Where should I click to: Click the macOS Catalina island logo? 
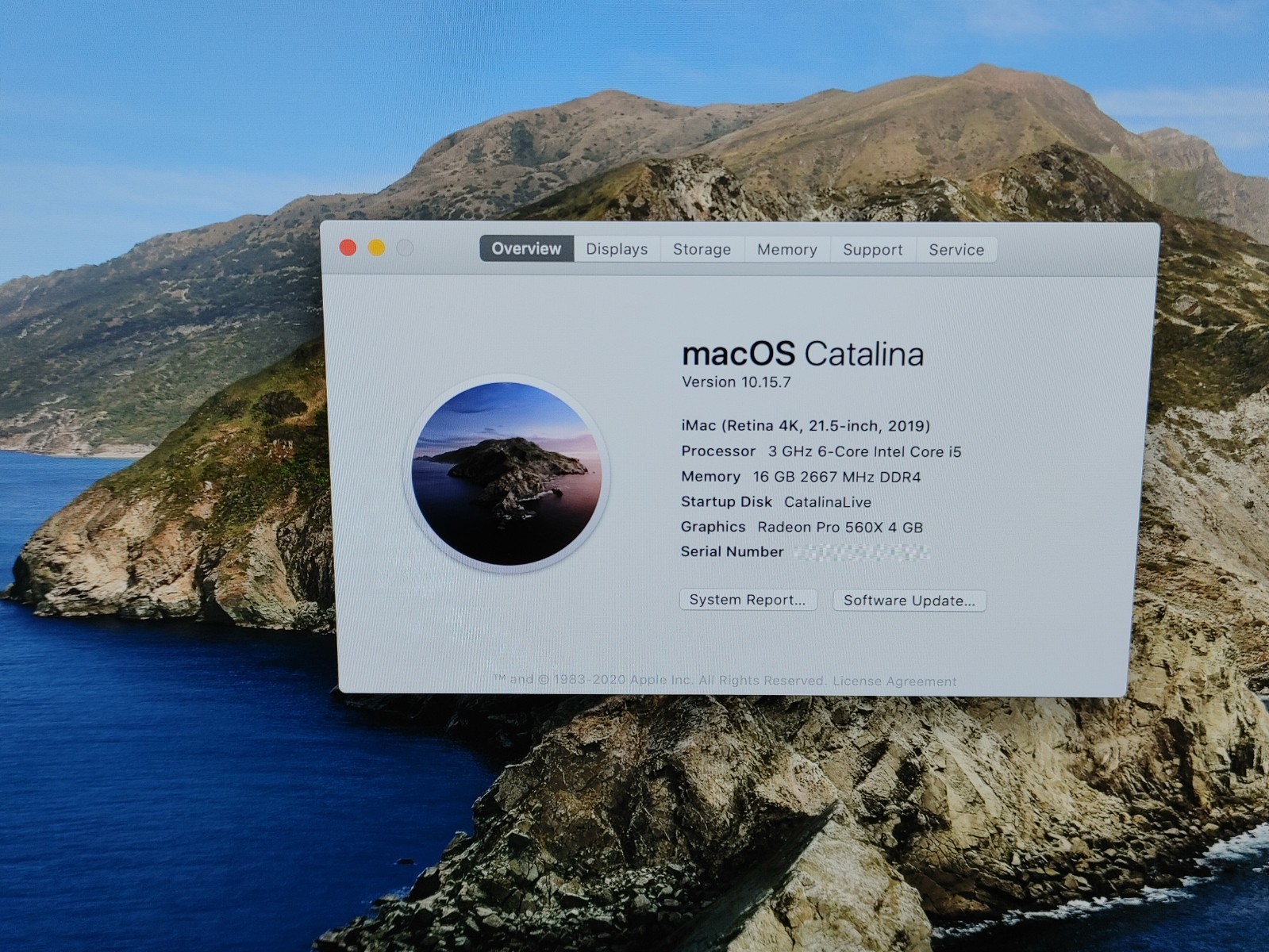point(506,473)
